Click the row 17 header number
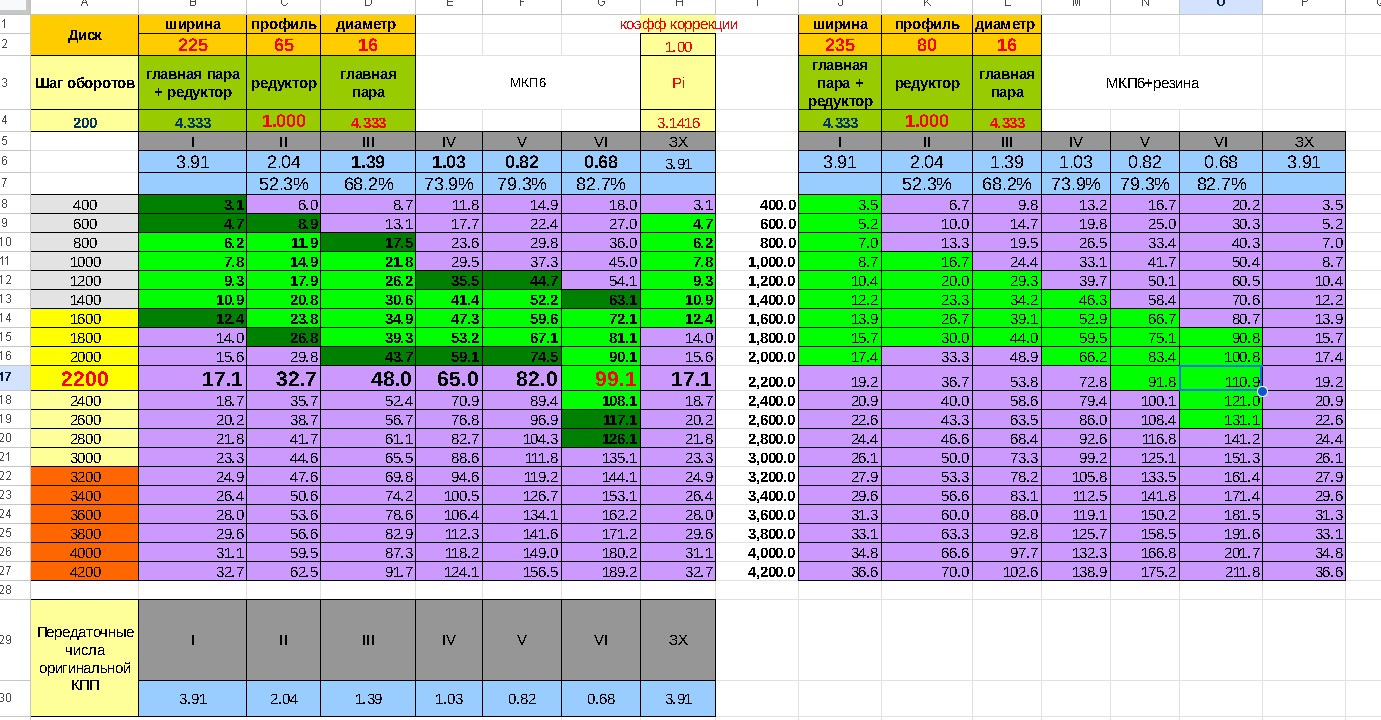1381x720 pixels. (15, 380)
